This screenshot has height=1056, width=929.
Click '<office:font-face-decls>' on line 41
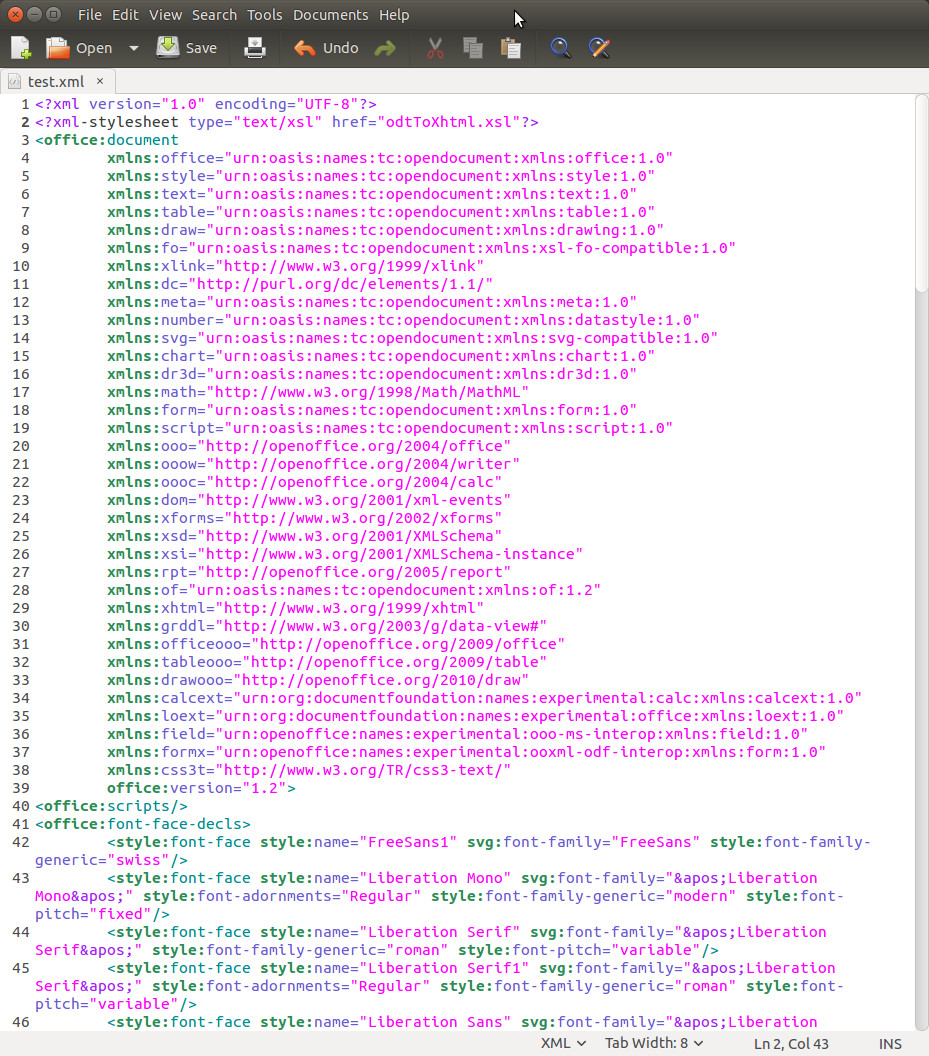pyautogui.click(x=143, y=824)
